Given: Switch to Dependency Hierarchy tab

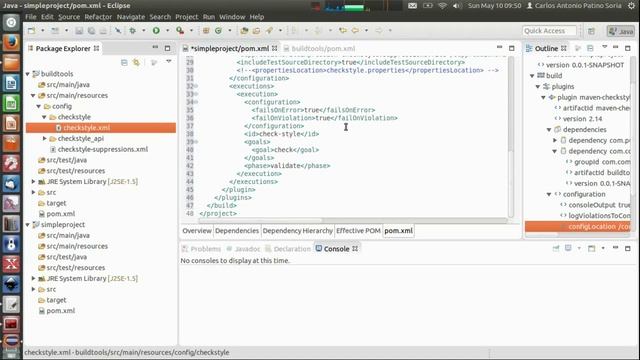Looking at the screenshot, I should click(x=298, y=231).
